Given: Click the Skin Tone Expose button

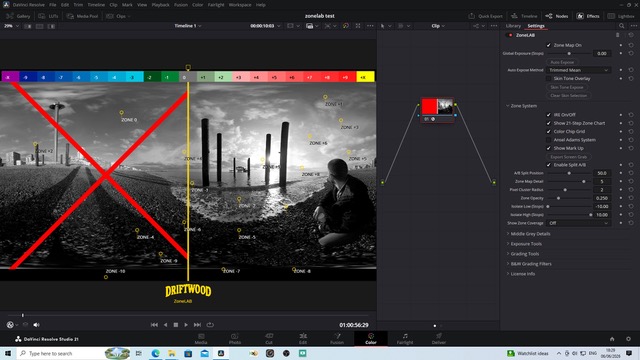Looking at the screenshot, I should [567, 87].
